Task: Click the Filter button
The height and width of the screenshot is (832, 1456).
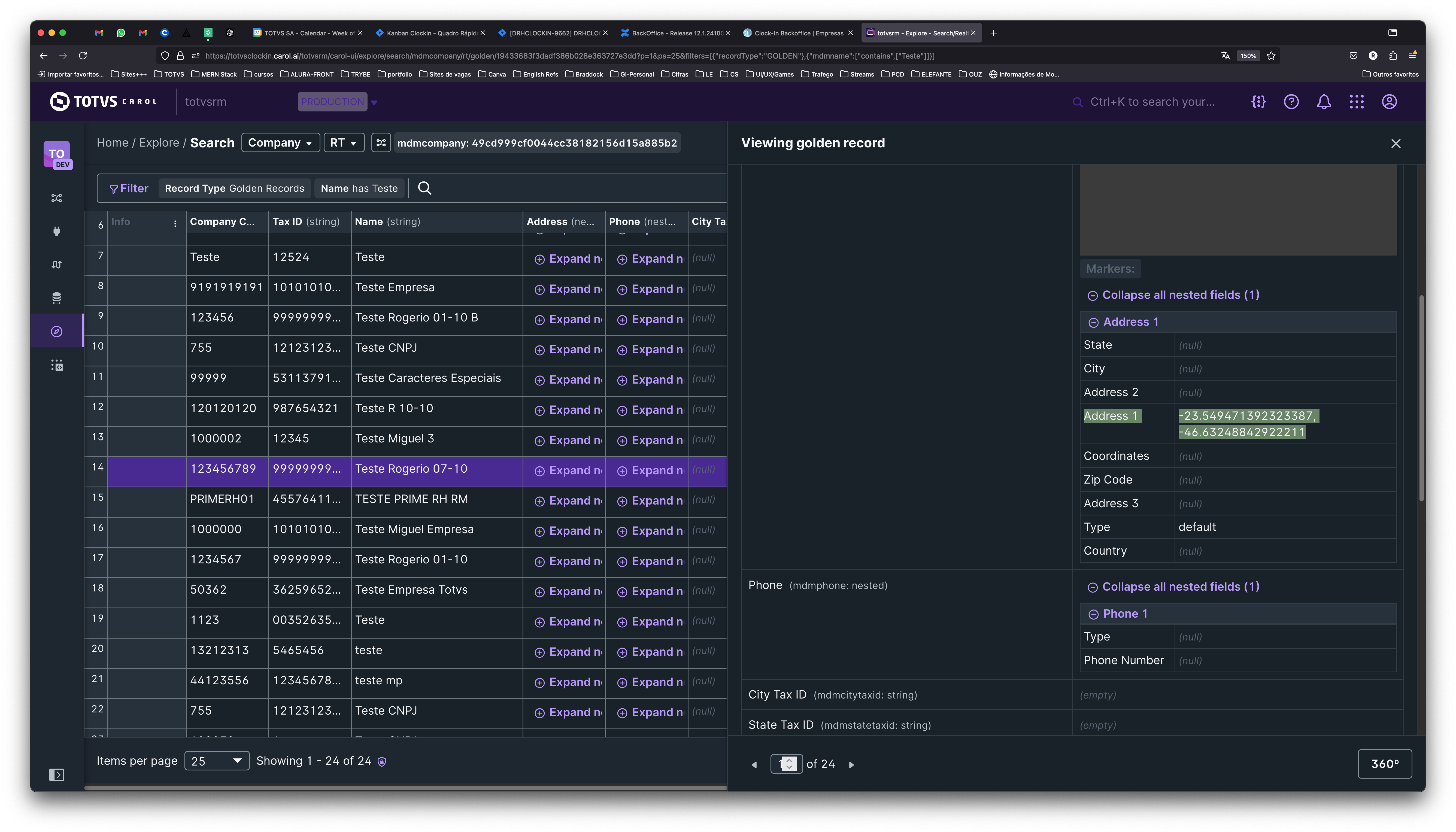Action: point(129,189)
